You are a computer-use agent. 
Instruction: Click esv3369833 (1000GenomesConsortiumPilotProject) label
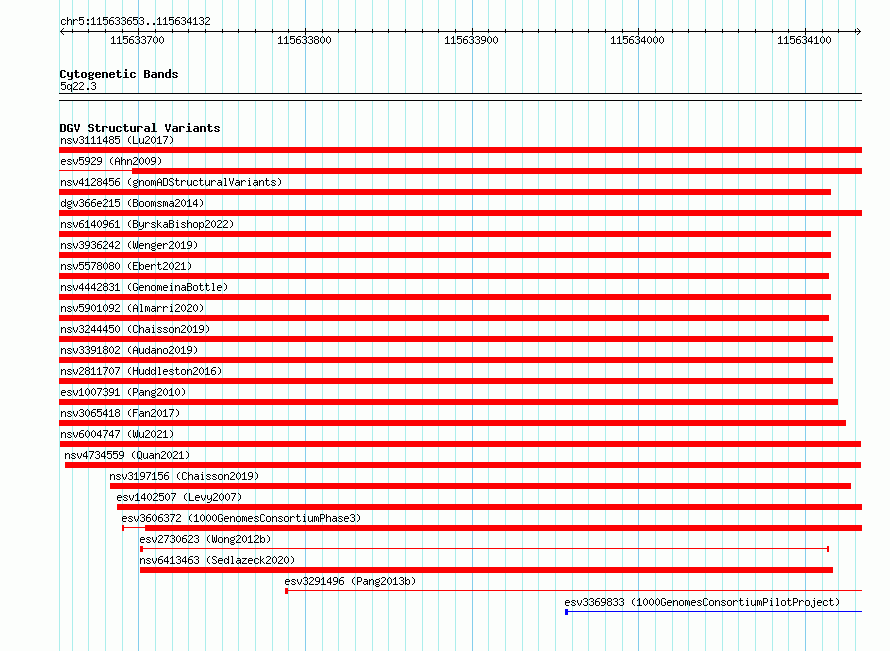pyautogui.click(x=702, y=602)
